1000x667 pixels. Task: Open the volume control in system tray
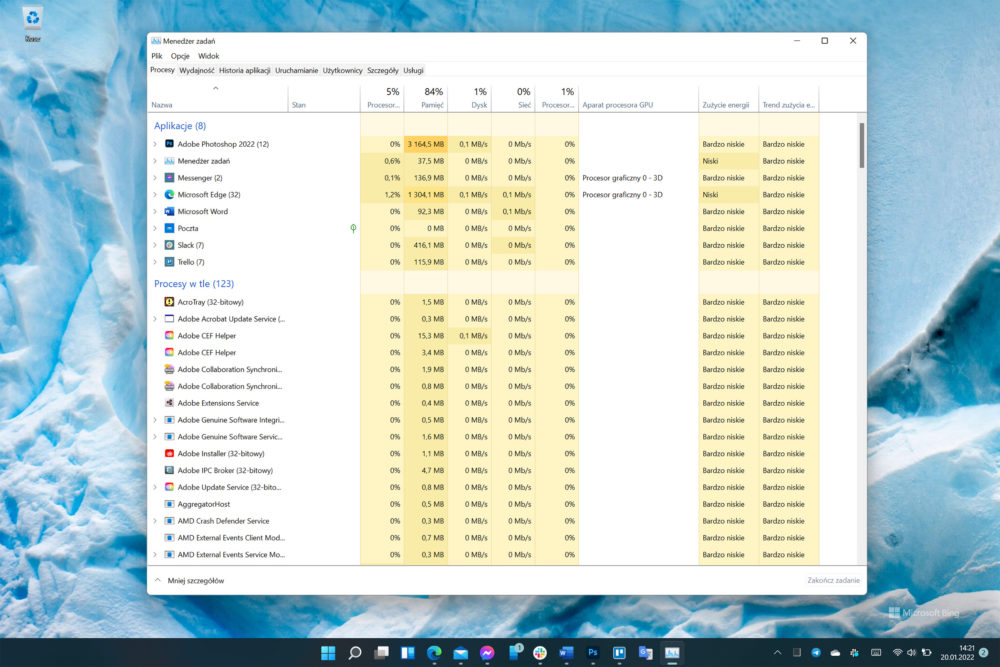pyautogui.click(x=911, y=652)
